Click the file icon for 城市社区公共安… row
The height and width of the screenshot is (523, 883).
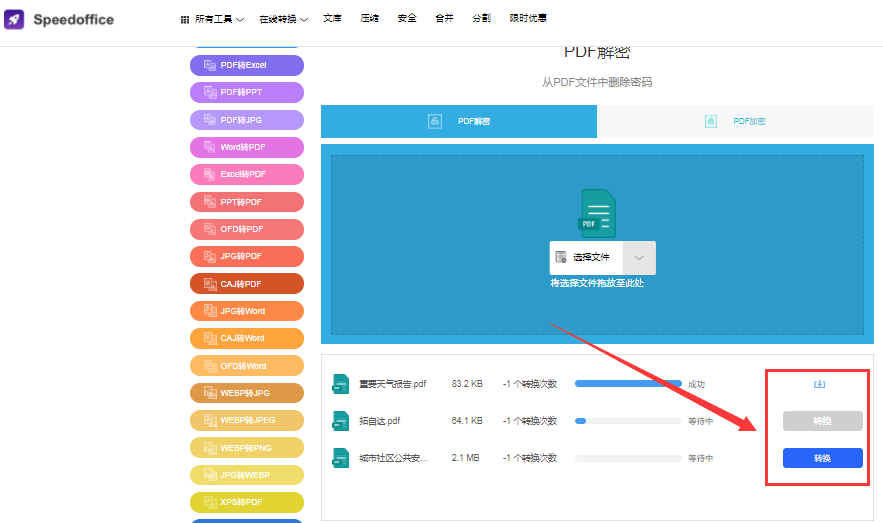(x=340, y=458)
